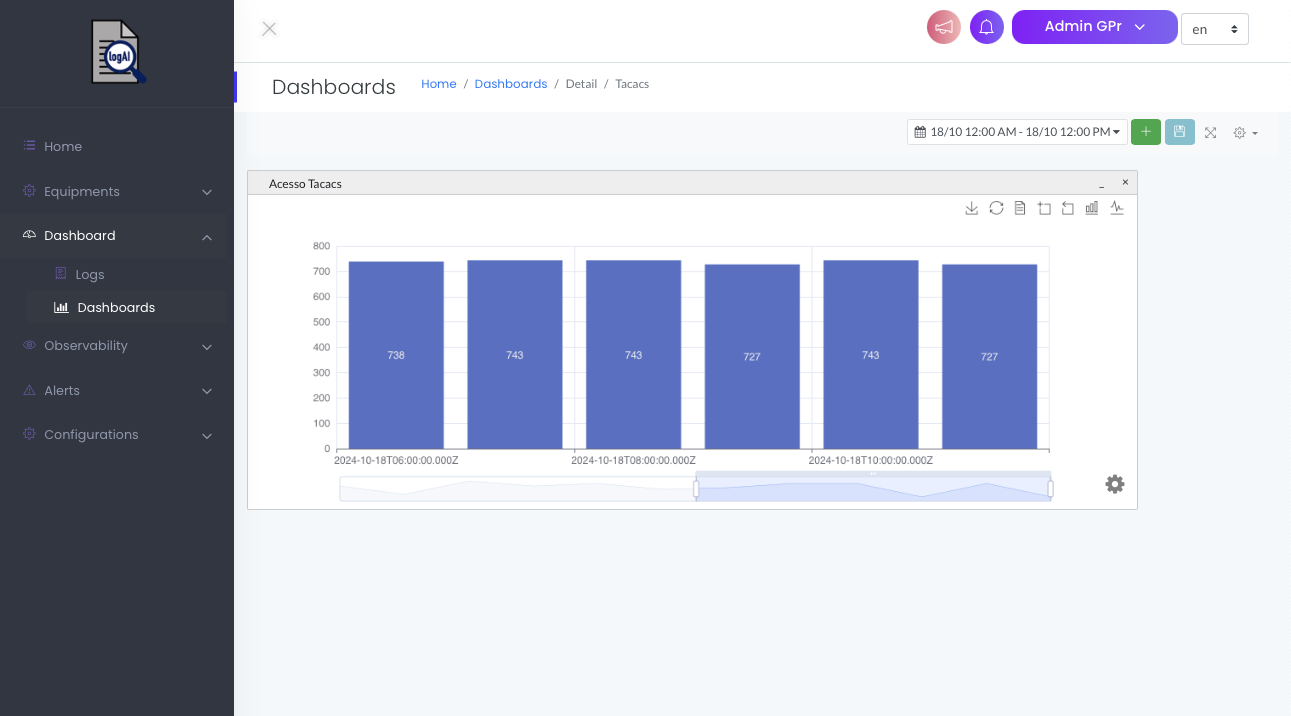Screen dimensions: 1291x716
Task: Switch chart to line chart type
Action: click(1117, 208)
